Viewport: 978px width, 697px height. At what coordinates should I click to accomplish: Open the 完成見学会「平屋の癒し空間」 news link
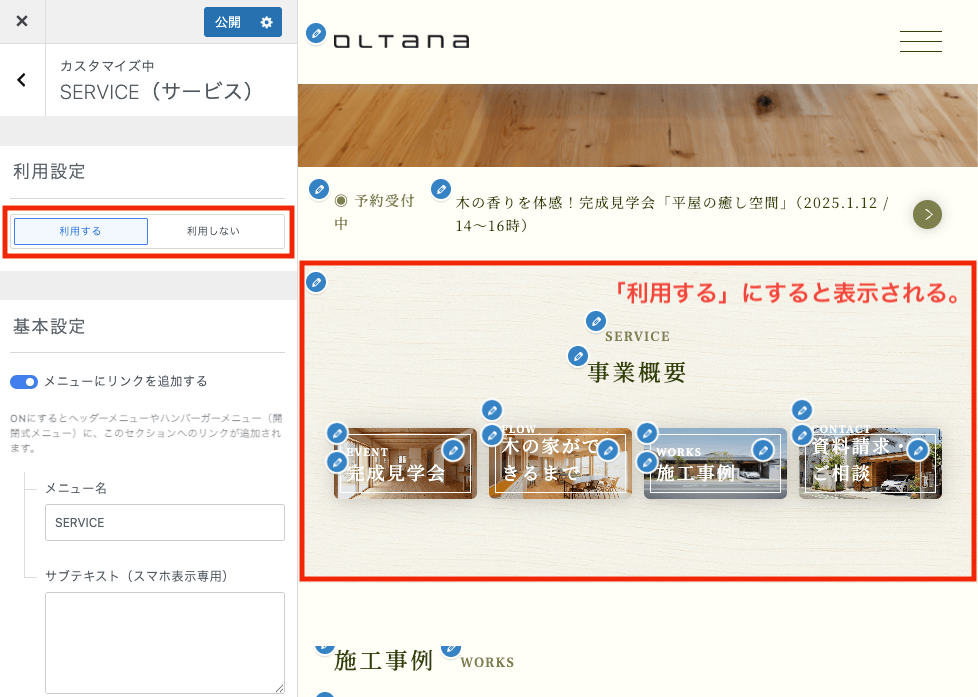click(x=672, y=214)
